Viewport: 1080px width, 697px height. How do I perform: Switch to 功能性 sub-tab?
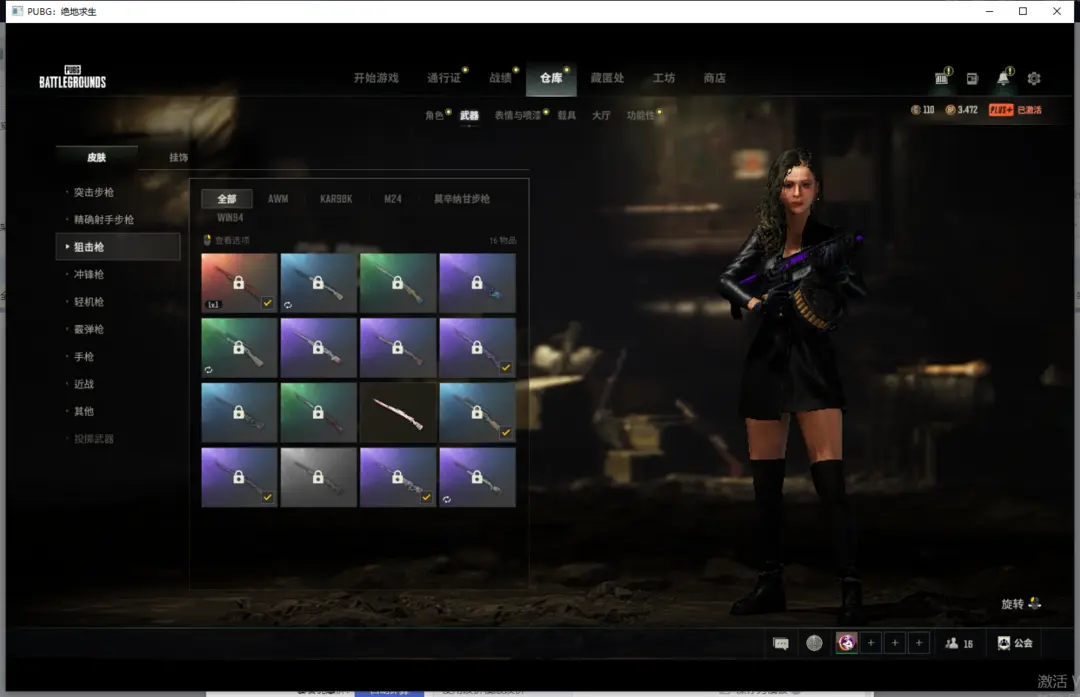[x=641, y=115]
